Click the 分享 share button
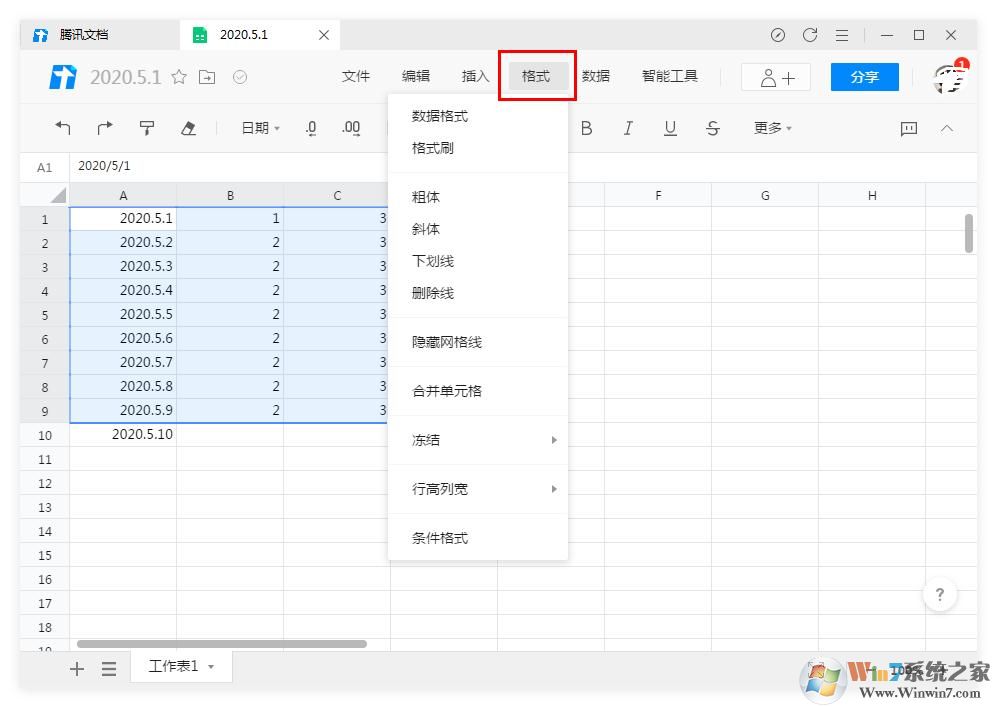Screen dimensions: 997x707 pyautogui.click(x=864, y=76)
